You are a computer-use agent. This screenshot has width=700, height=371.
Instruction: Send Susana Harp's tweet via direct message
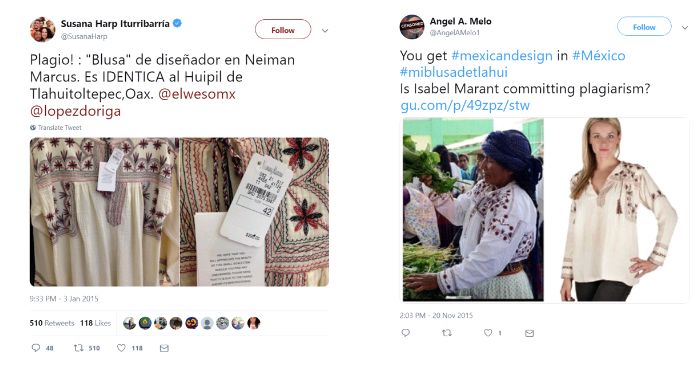(x=164, y=348)
